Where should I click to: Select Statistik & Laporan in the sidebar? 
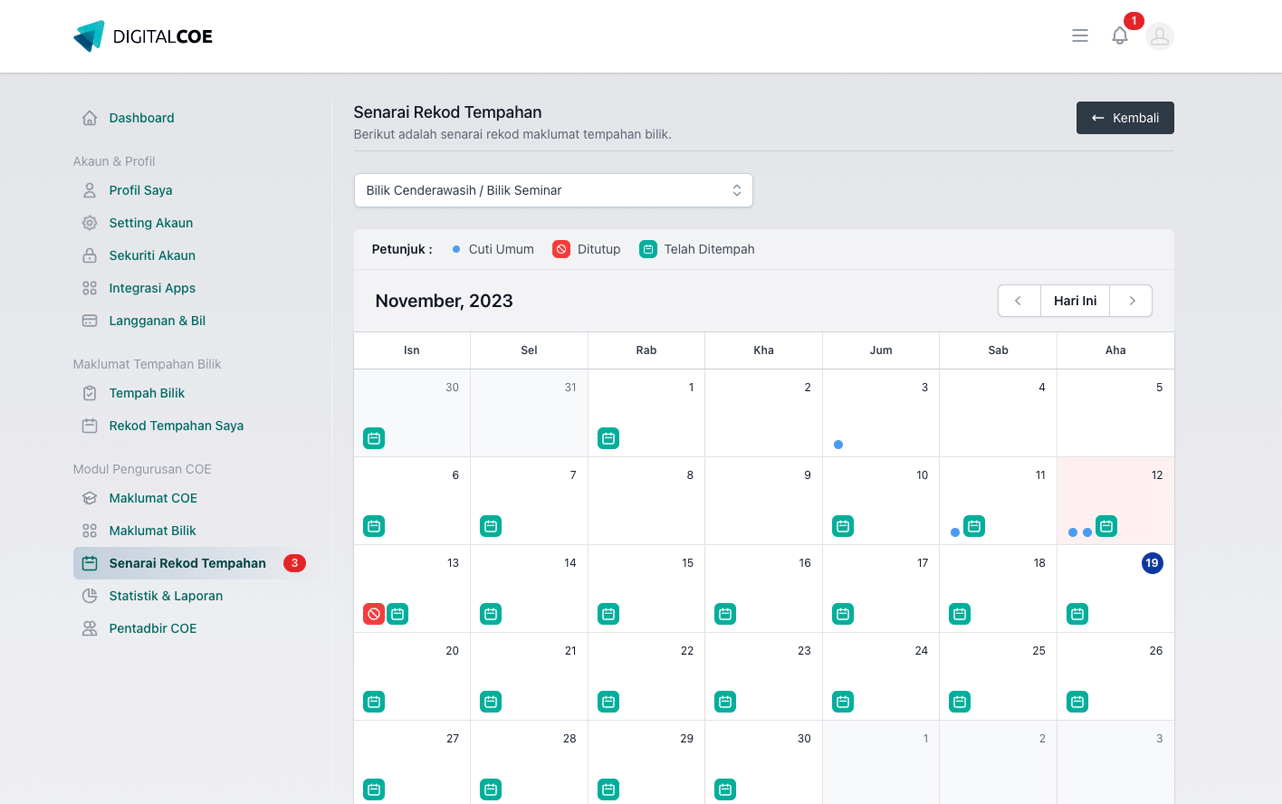tap(166, 596)
